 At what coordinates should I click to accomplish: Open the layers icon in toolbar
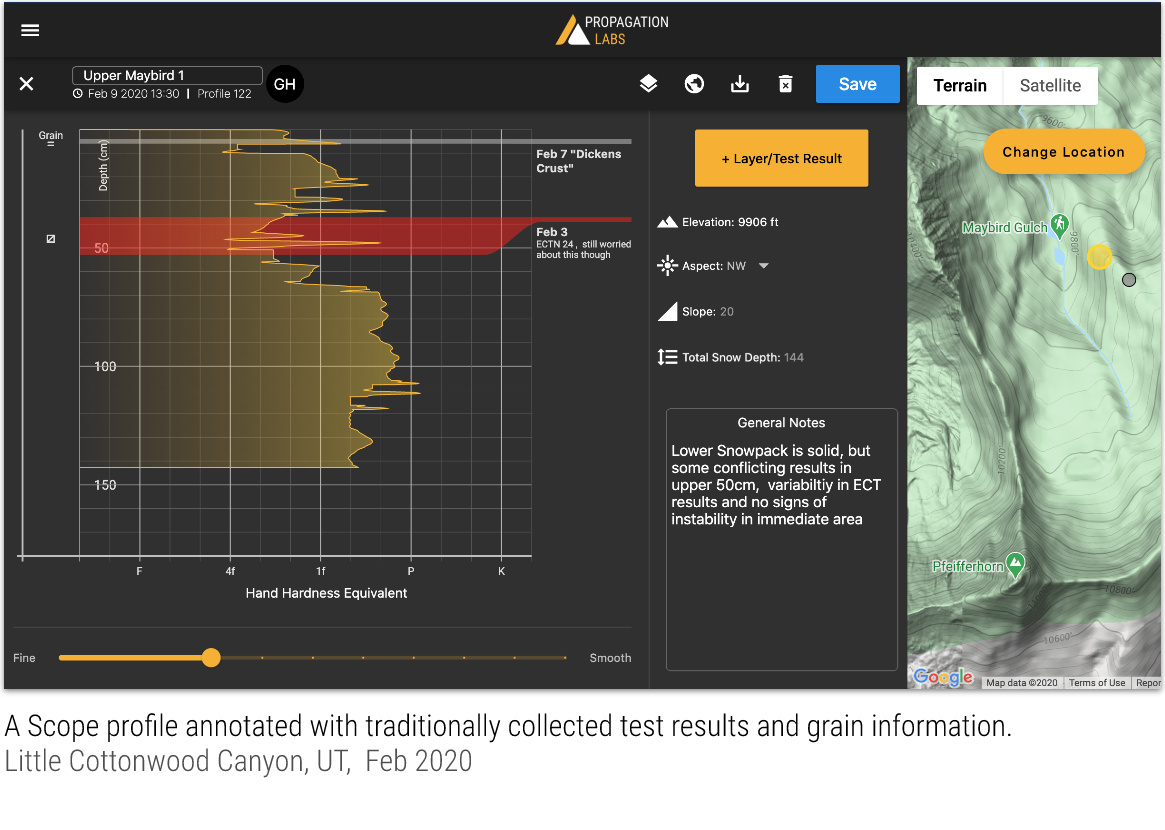pos(649,84)
